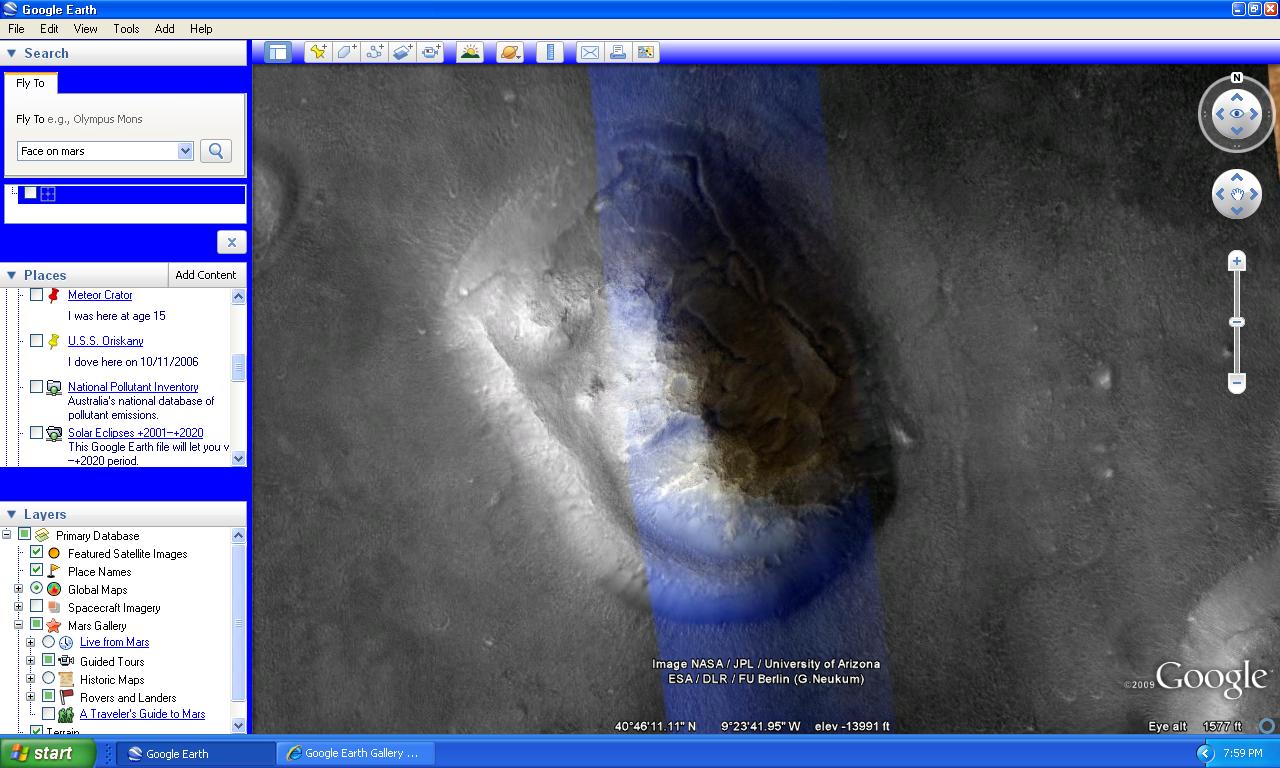Open the File menu
1280x768 pixels.
16,29
